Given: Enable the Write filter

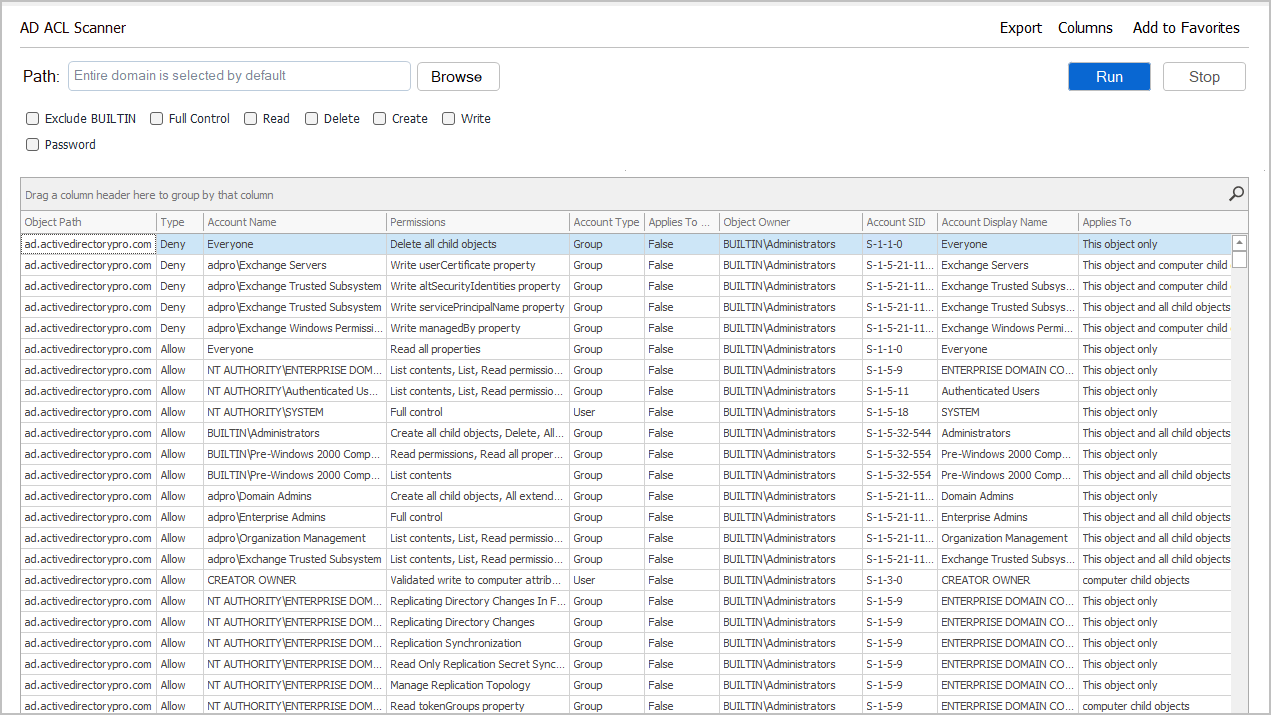Looking at the screenshot, I should point(448,118).
